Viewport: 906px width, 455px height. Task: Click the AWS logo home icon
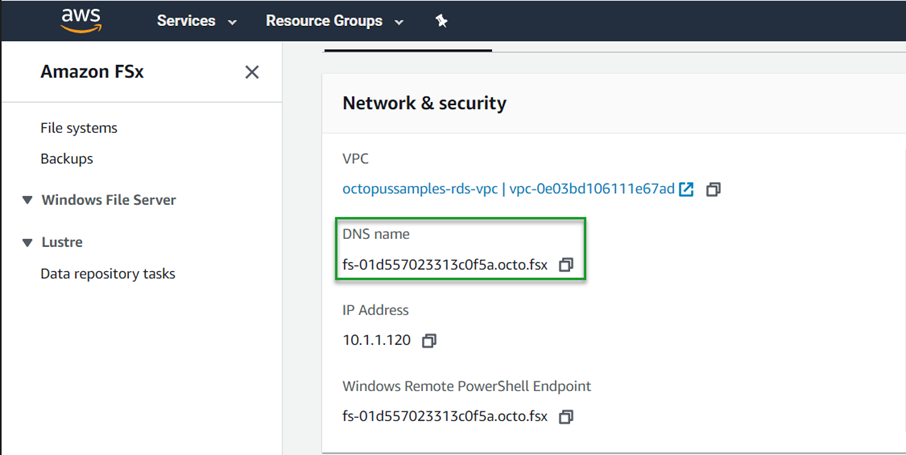tap(81, 20)
